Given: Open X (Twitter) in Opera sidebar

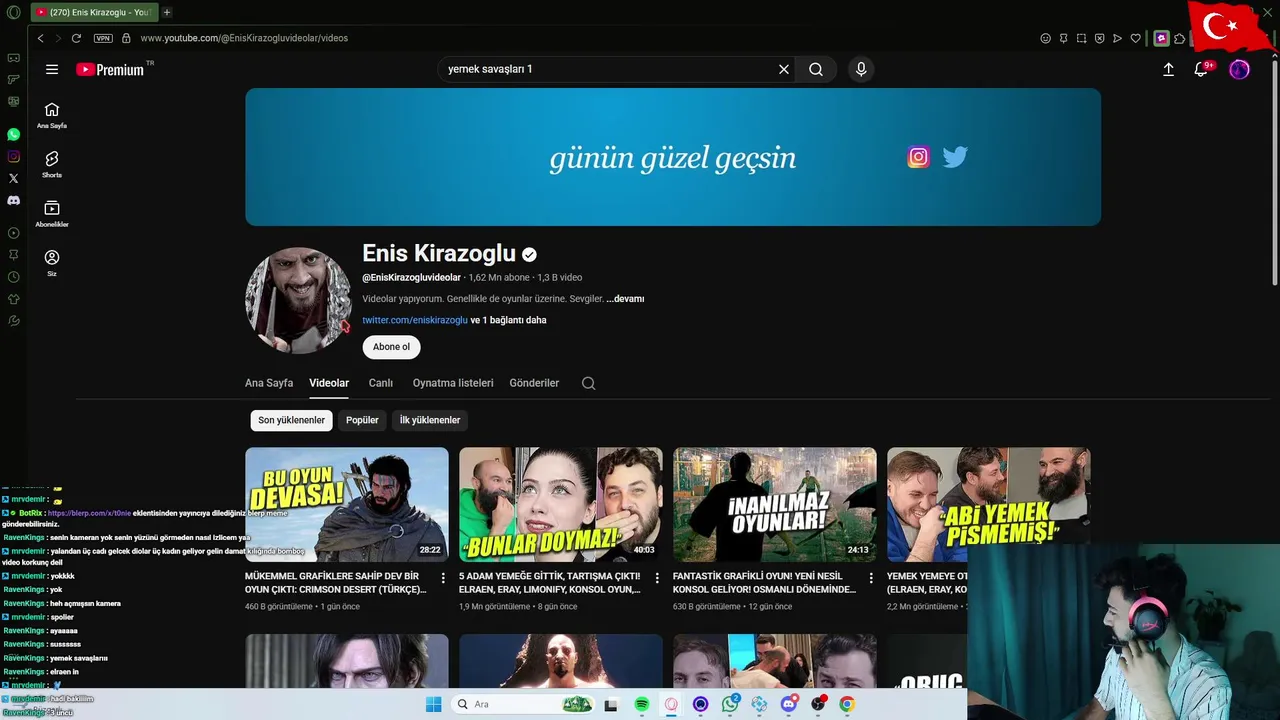Looking at the screenshot, I should (13, 178).
